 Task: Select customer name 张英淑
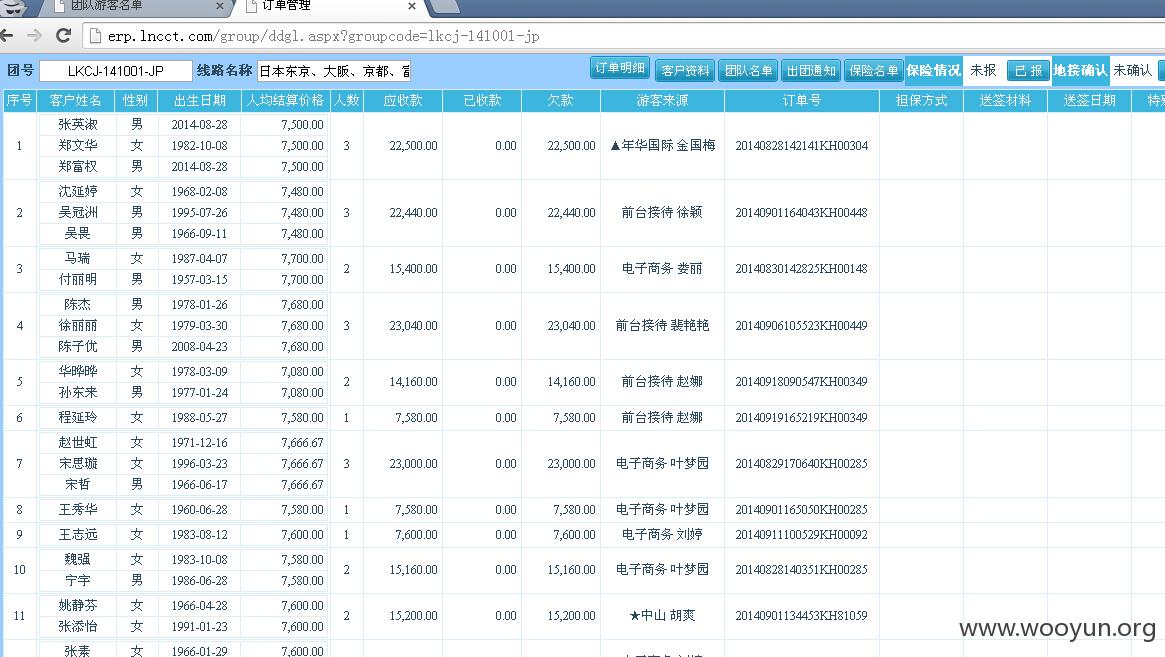click(77, 125)
